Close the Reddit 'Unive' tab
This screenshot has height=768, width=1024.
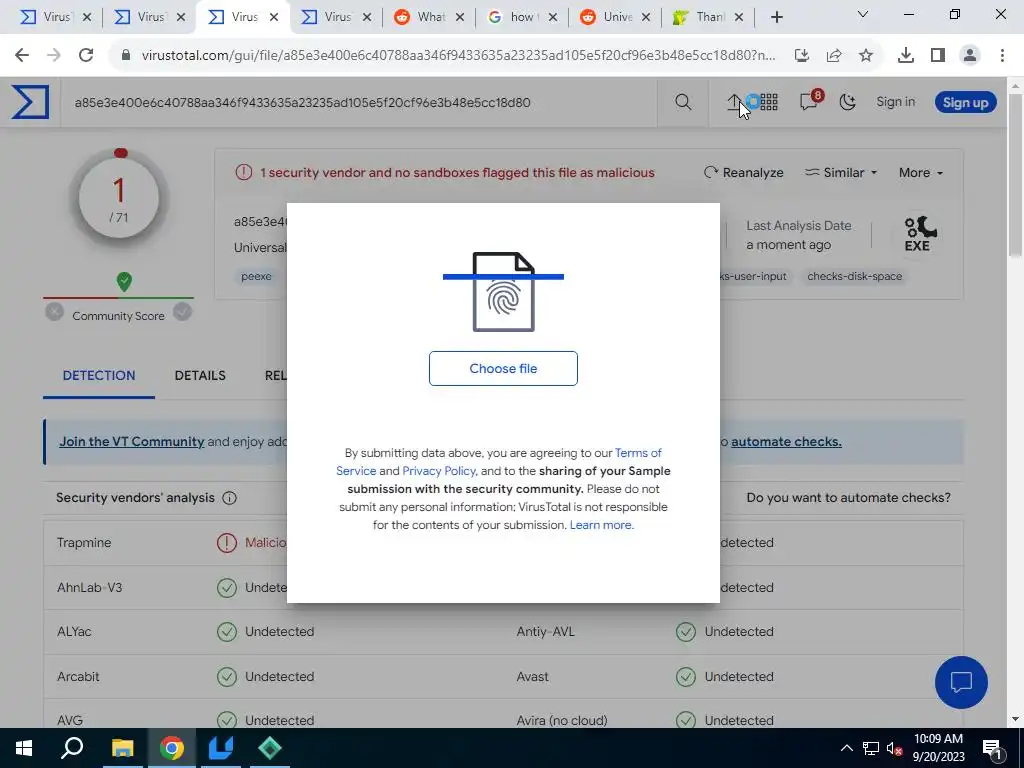pyautogui.click(x=646, y=18)
